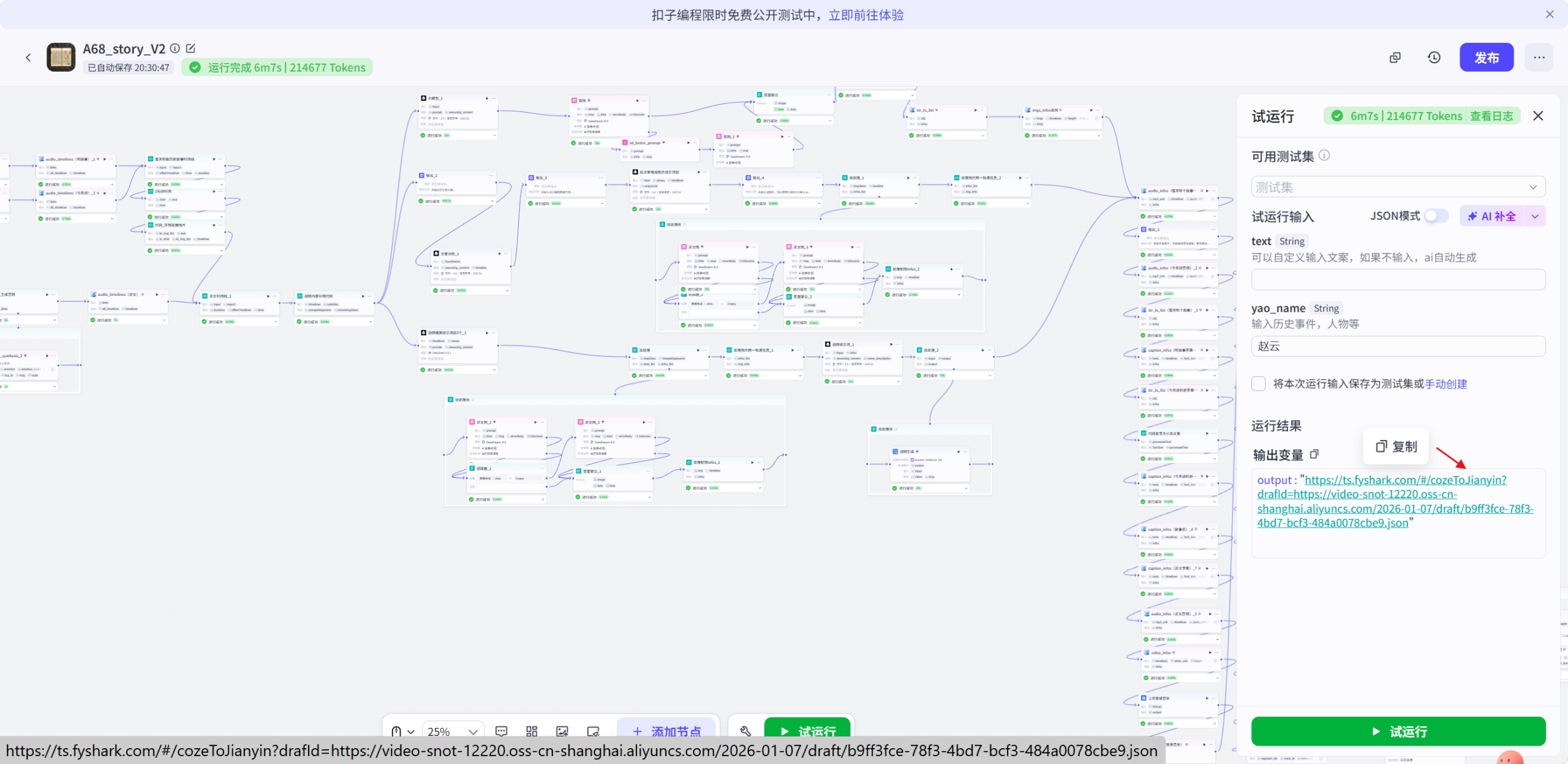The height and width of the screenshot is (764, 1568).
Task: Check the 保存为测试集 checkbox
Action: pyautogui.click(x=1259, y=384)
